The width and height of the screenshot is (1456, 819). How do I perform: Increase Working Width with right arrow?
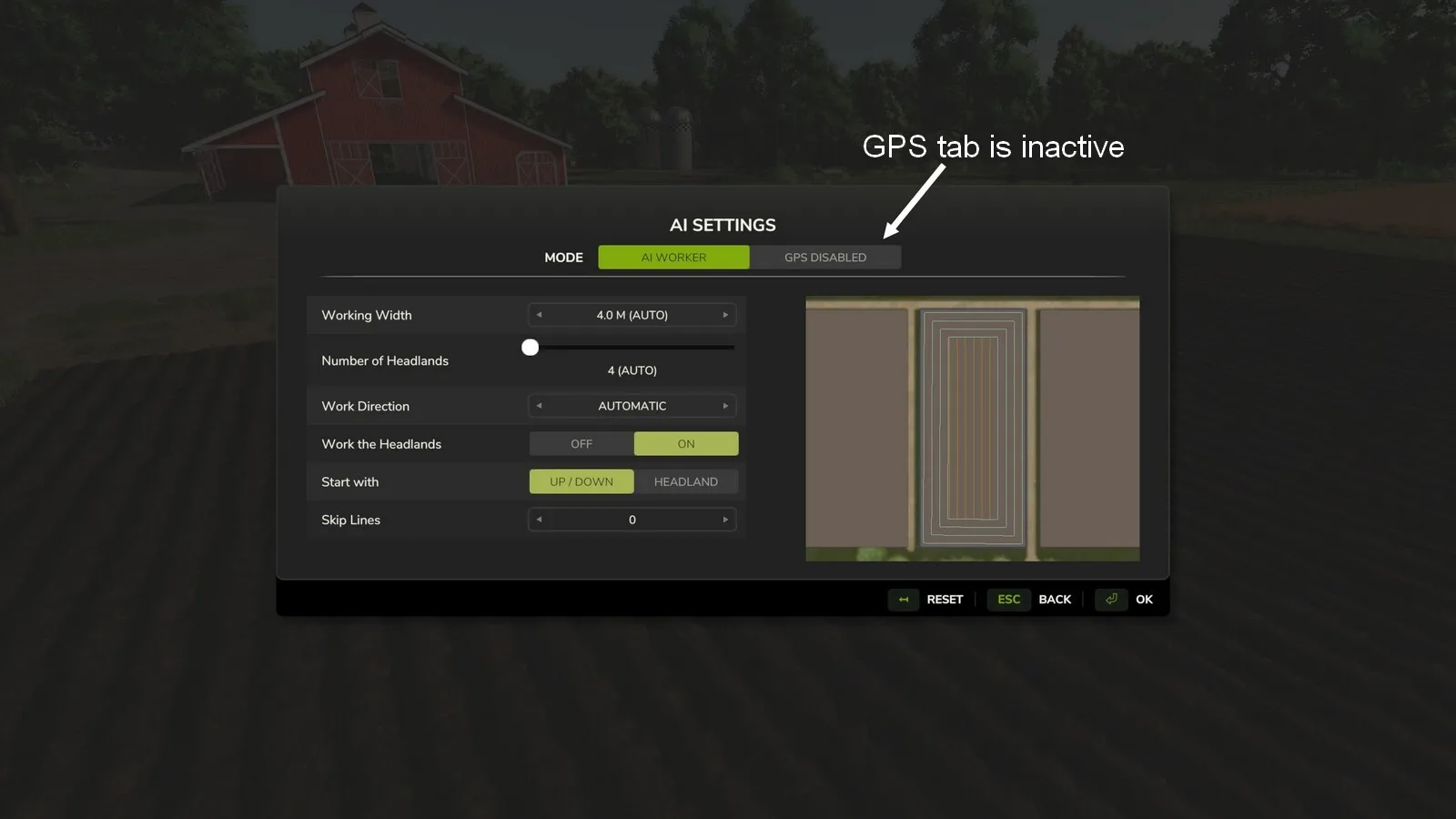725,315
